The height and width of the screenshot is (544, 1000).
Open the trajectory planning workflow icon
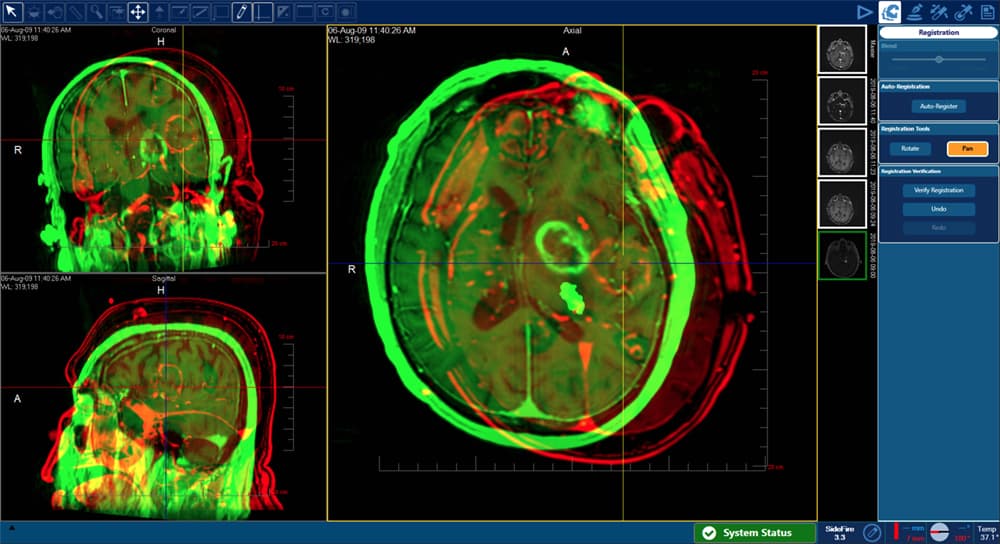(915, 11)
